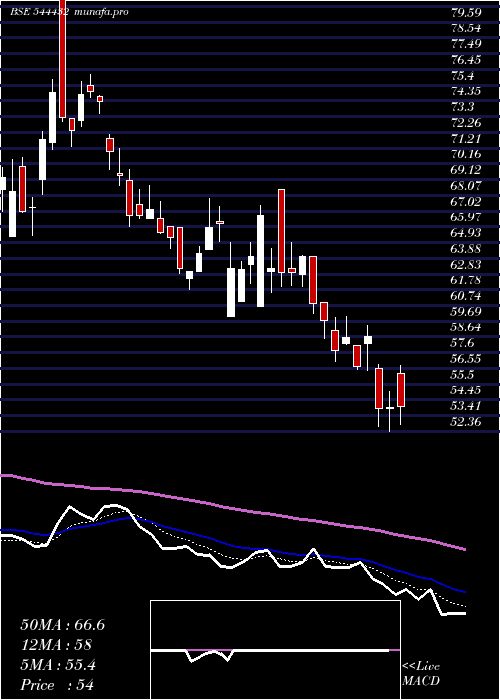Click the 65.97 price axis label
The height and width of the screenshot is (700, 500).
click(x=467, y=217)
